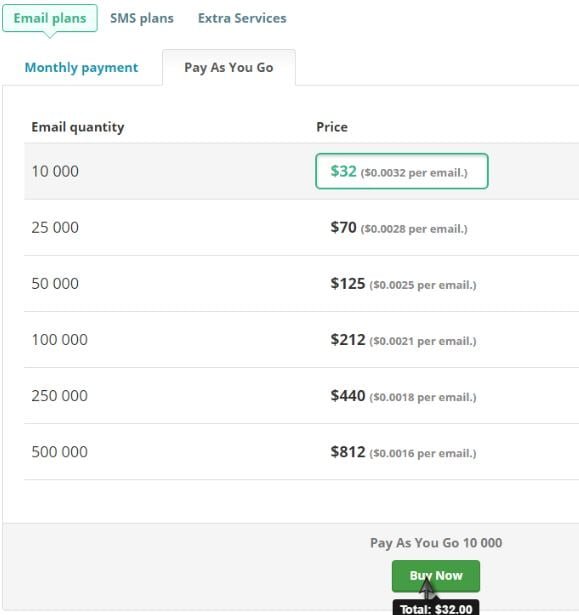This screenshot has width=579, height=615.
Task: Click the 25 000 email quantity row
Action: click(301, 227)
